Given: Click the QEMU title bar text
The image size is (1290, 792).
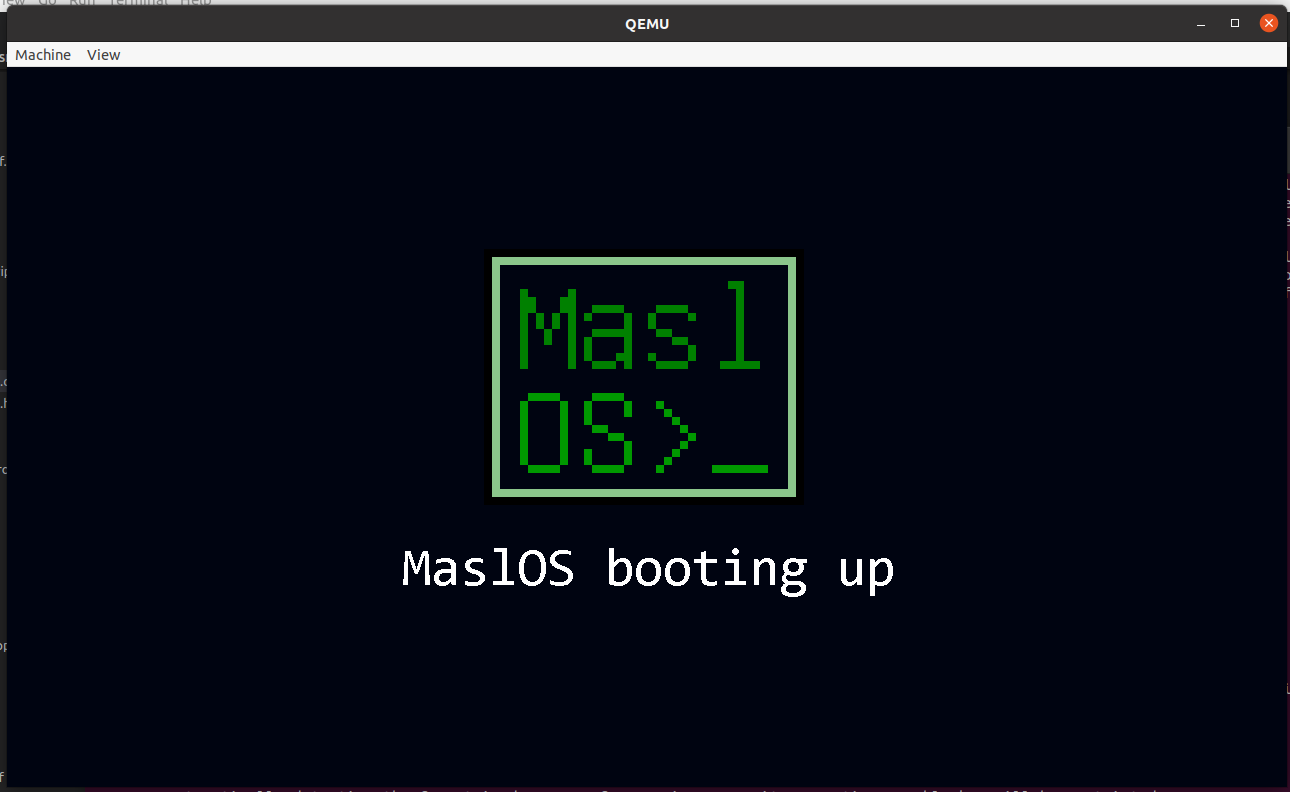Looking at the screenshot, I should click(646, 23).
